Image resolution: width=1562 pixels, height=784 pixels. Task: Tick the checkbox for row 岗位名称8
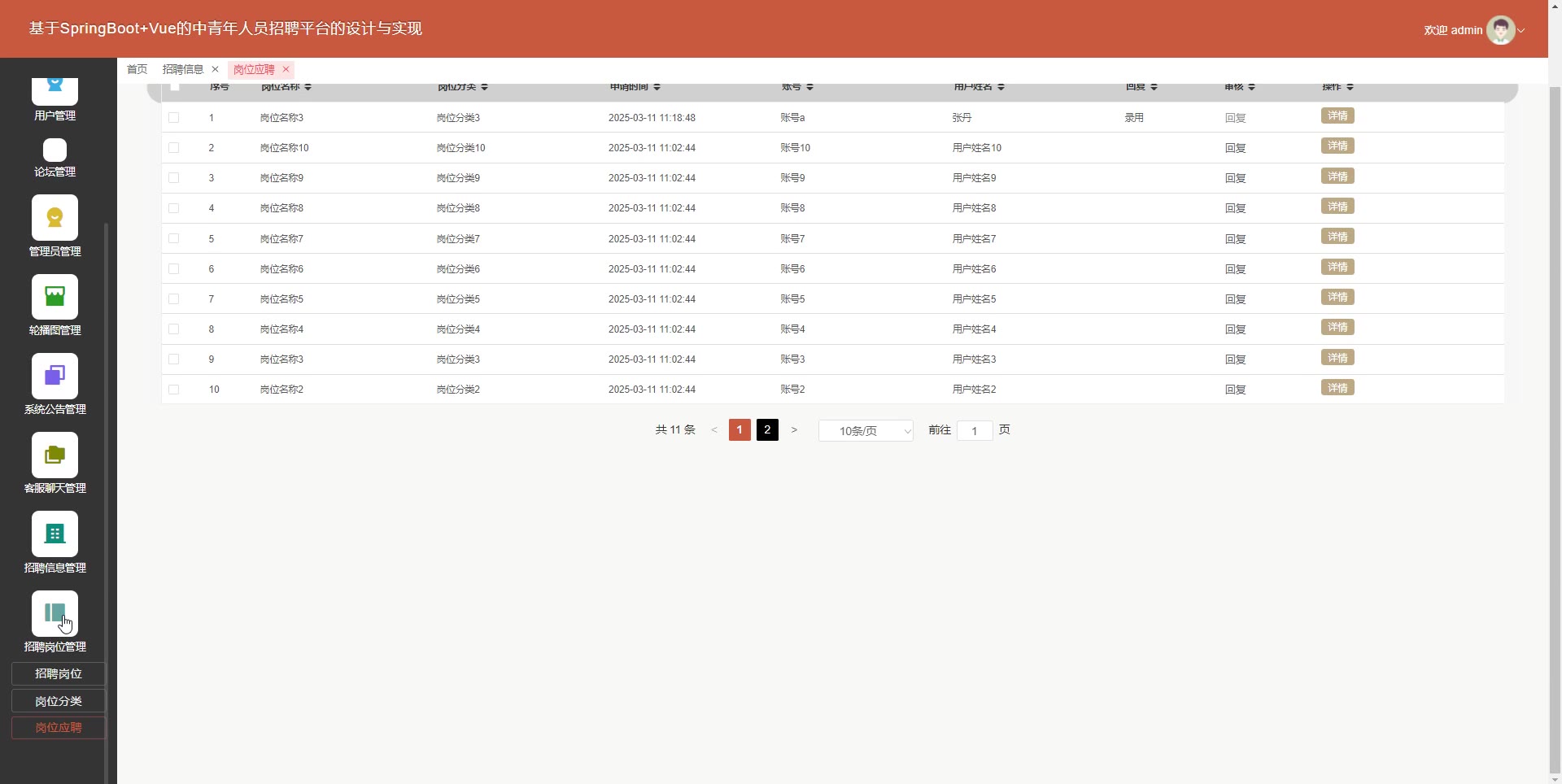click(x=173, y=208)
